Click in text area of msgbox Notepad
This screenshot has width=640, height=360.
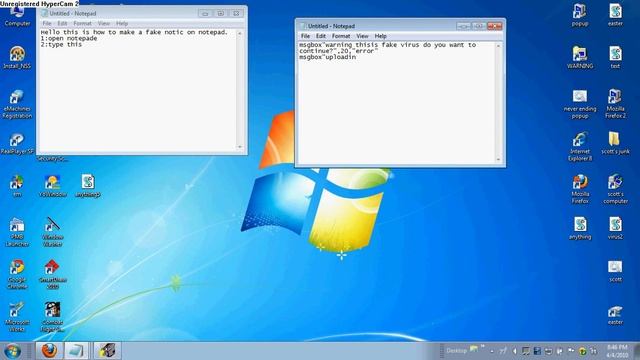tap(396, 103)
